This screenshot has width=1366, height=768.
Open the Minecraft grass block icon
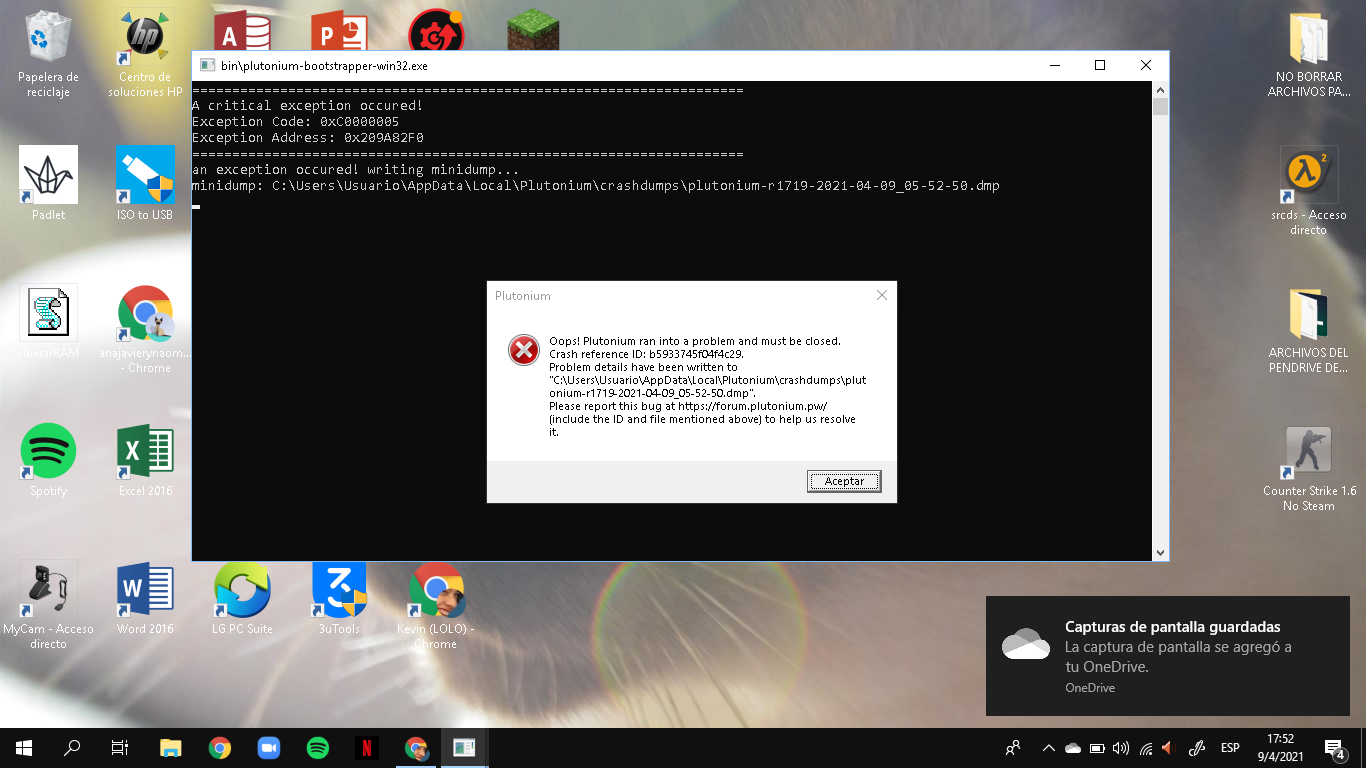point(533,30)
